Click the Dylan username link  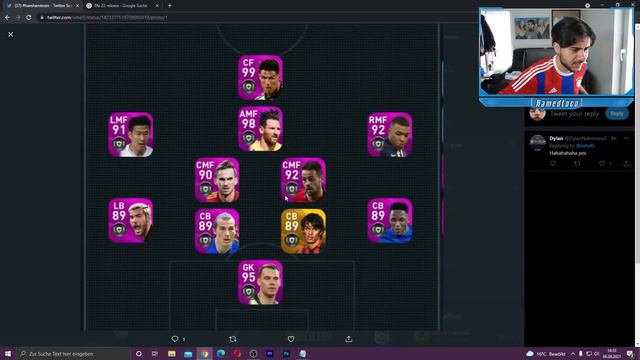[556, 138]
